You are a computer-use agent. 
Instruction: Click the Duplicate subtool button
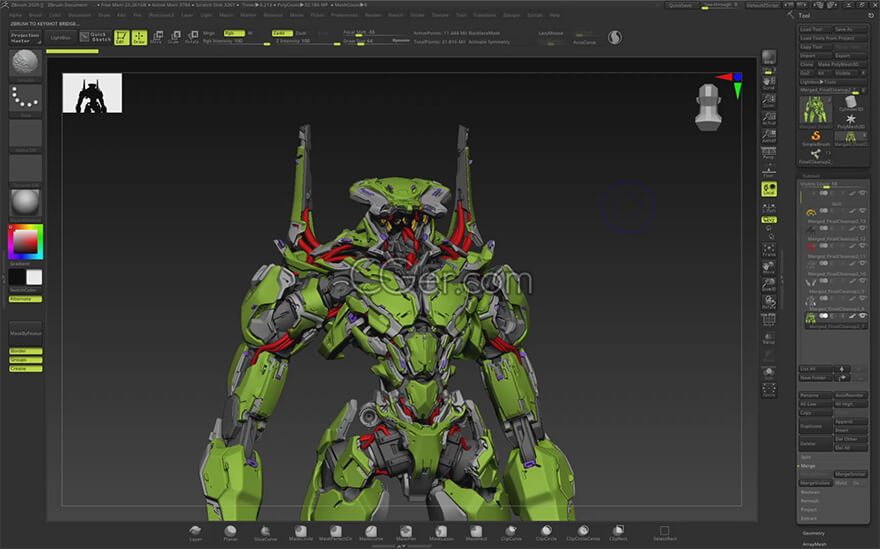815,426
